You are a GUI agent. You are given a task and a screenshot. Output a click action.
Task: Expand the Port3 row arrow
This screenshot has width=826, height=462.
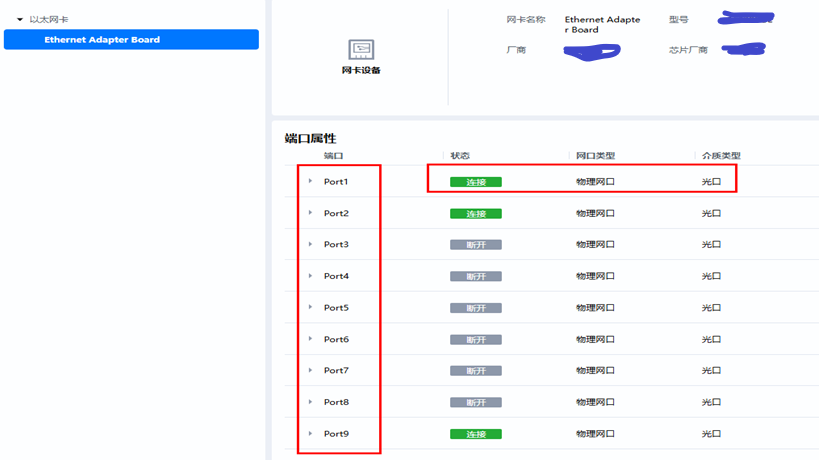pyautogui.click(x=311, y=245)
